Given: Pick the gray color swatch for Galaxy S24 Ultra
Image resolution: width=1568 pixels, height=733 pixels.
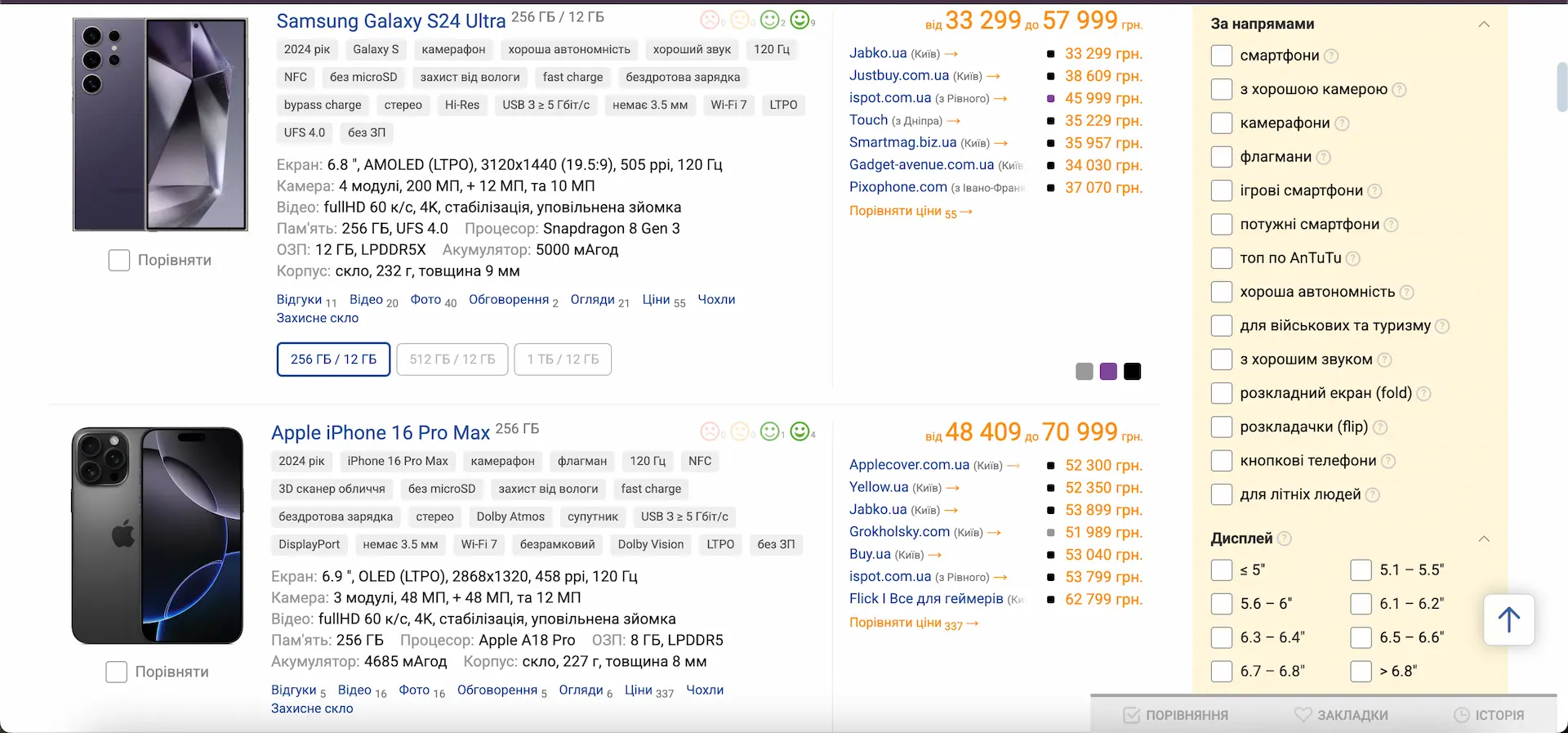Looking at the screenshot, I should [x=1085, y=372].
